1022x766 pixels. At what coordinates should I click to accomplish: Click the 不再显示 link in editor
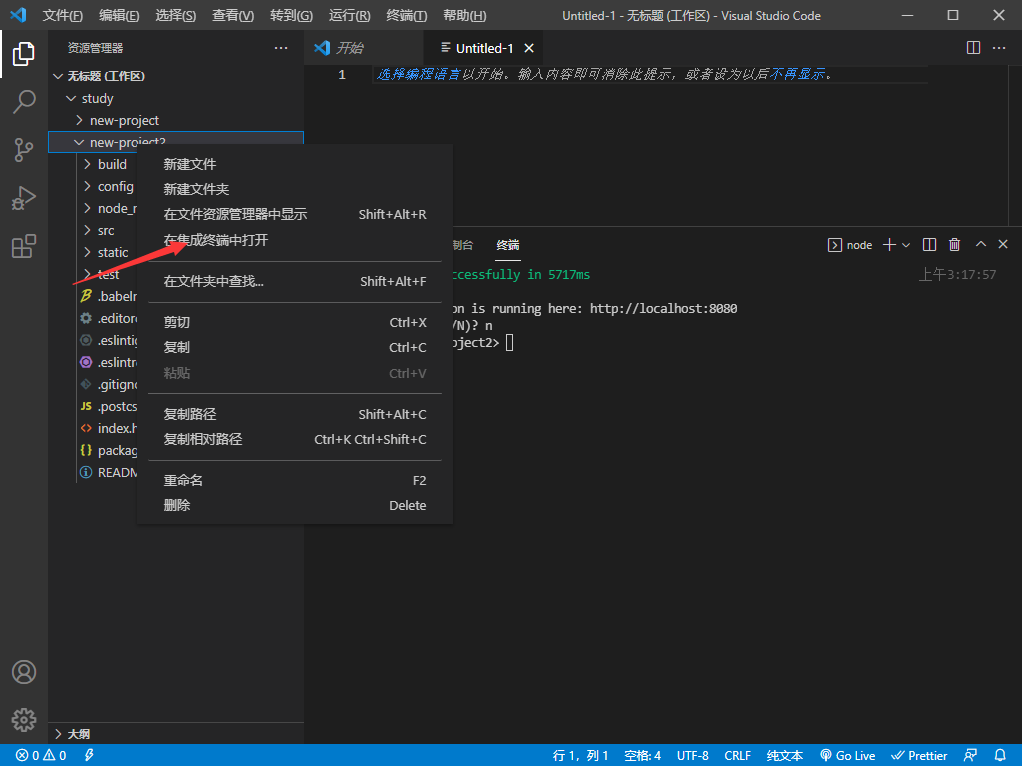click(x=797, y=74)
